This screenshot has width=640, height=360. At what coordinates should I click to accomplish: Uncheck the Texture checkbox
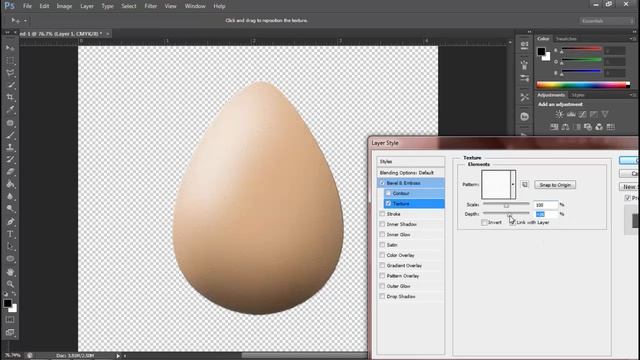tap(389, 203)
